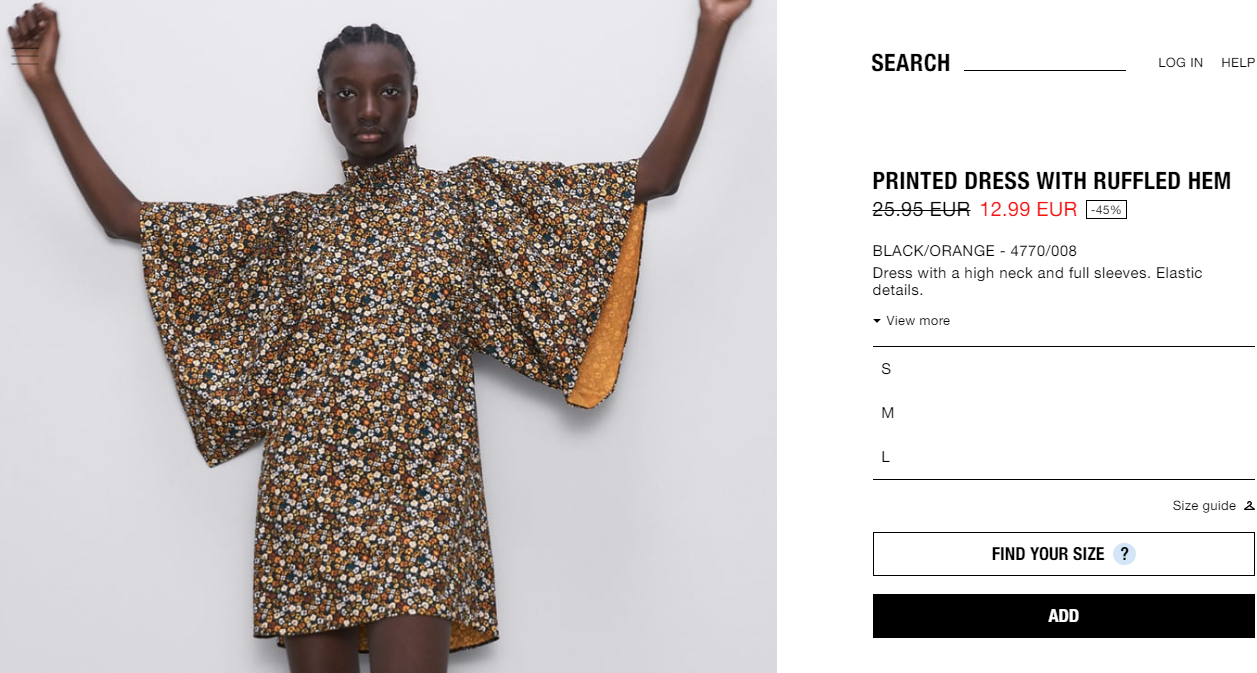Screen dimensions: 1257x673
Task: Select size M
Action: (x=1064, y=413)
